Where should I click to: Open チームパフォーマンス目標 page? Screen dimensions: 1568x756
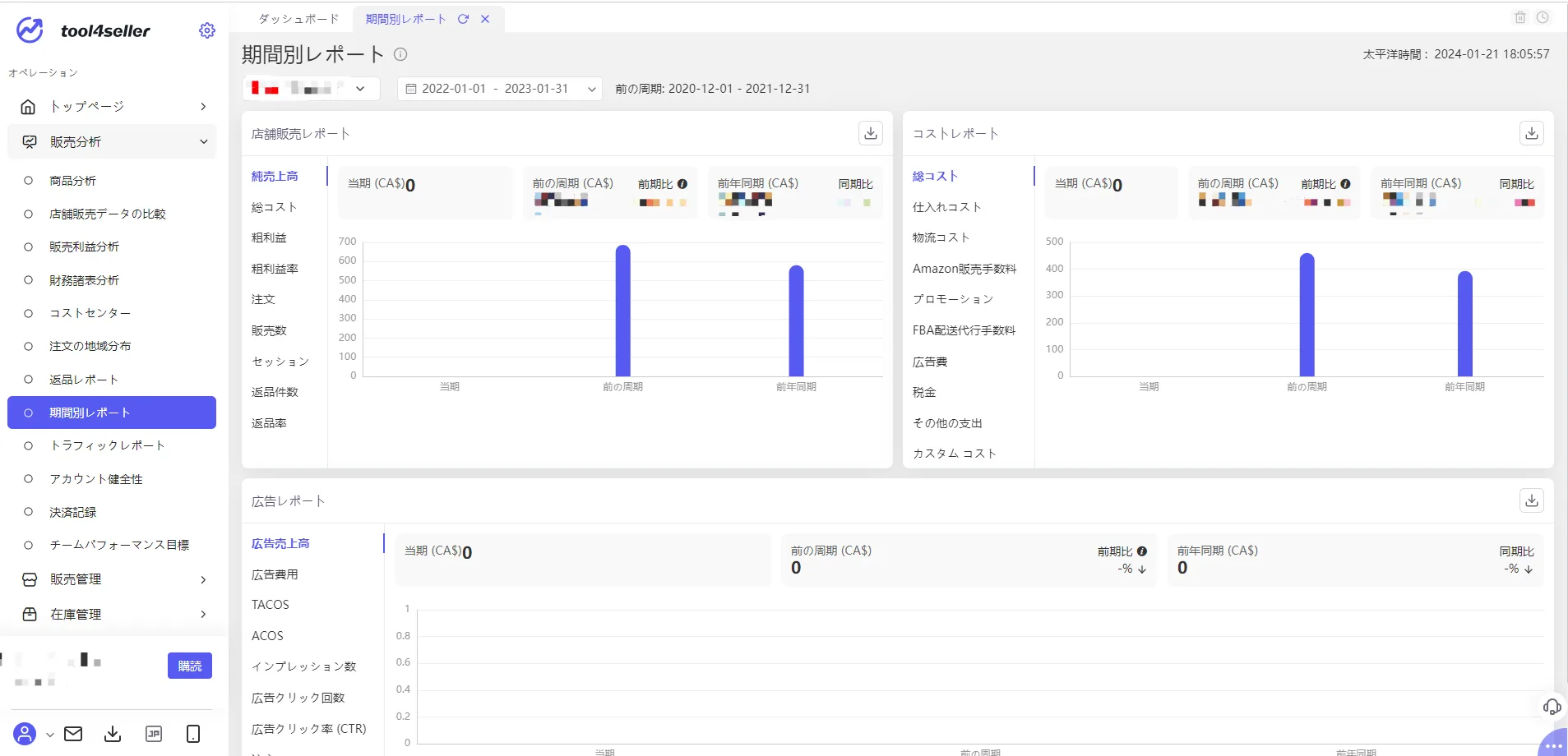119,545
